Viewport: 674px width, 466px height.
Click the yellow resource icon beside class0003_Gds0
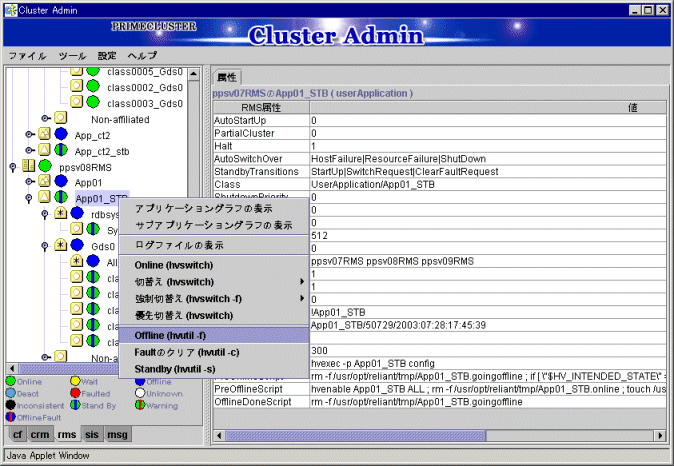click(x=77, y=102)
